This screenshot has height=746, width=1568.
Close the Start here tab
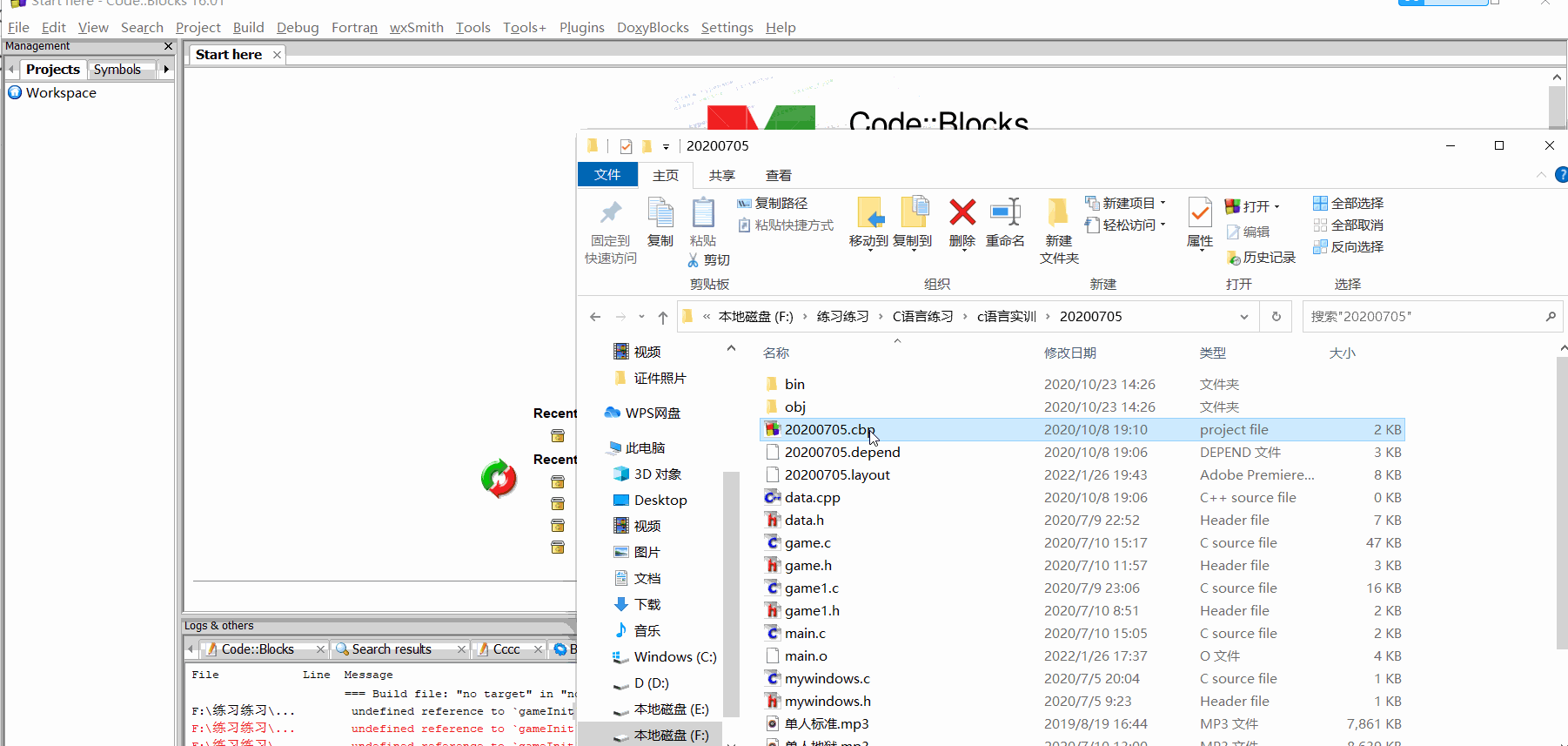pos(277,55)
